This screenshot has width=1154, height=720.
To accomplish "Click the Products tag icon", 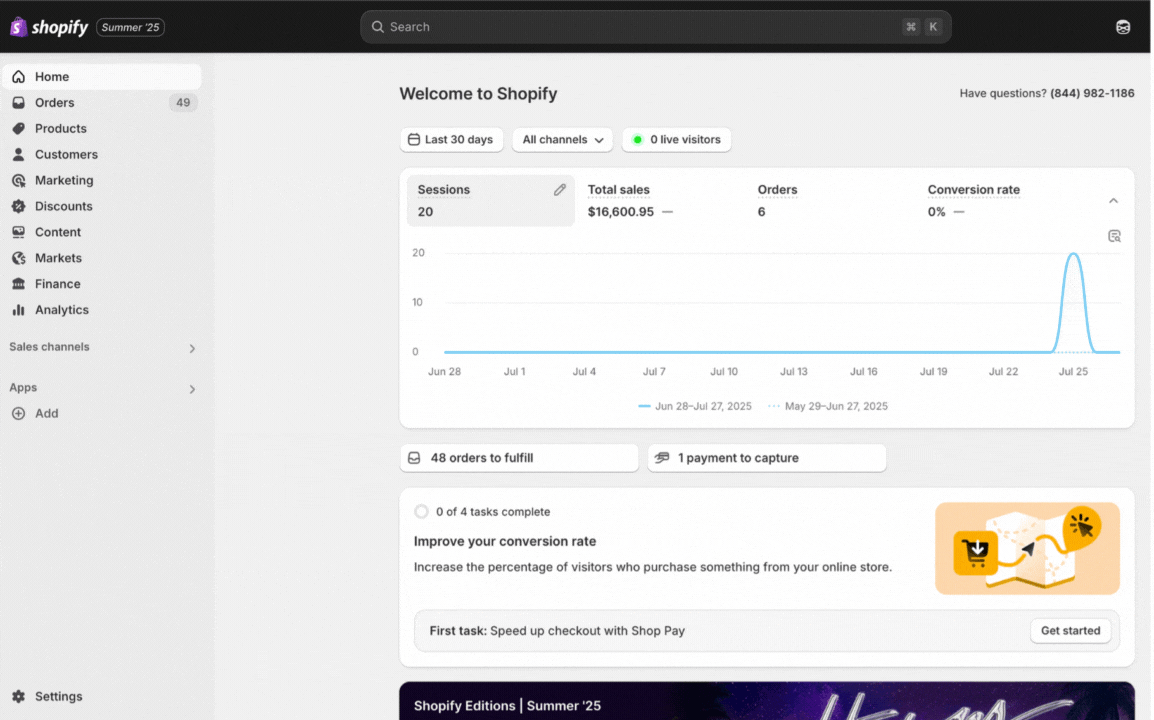I will point(18,128).
